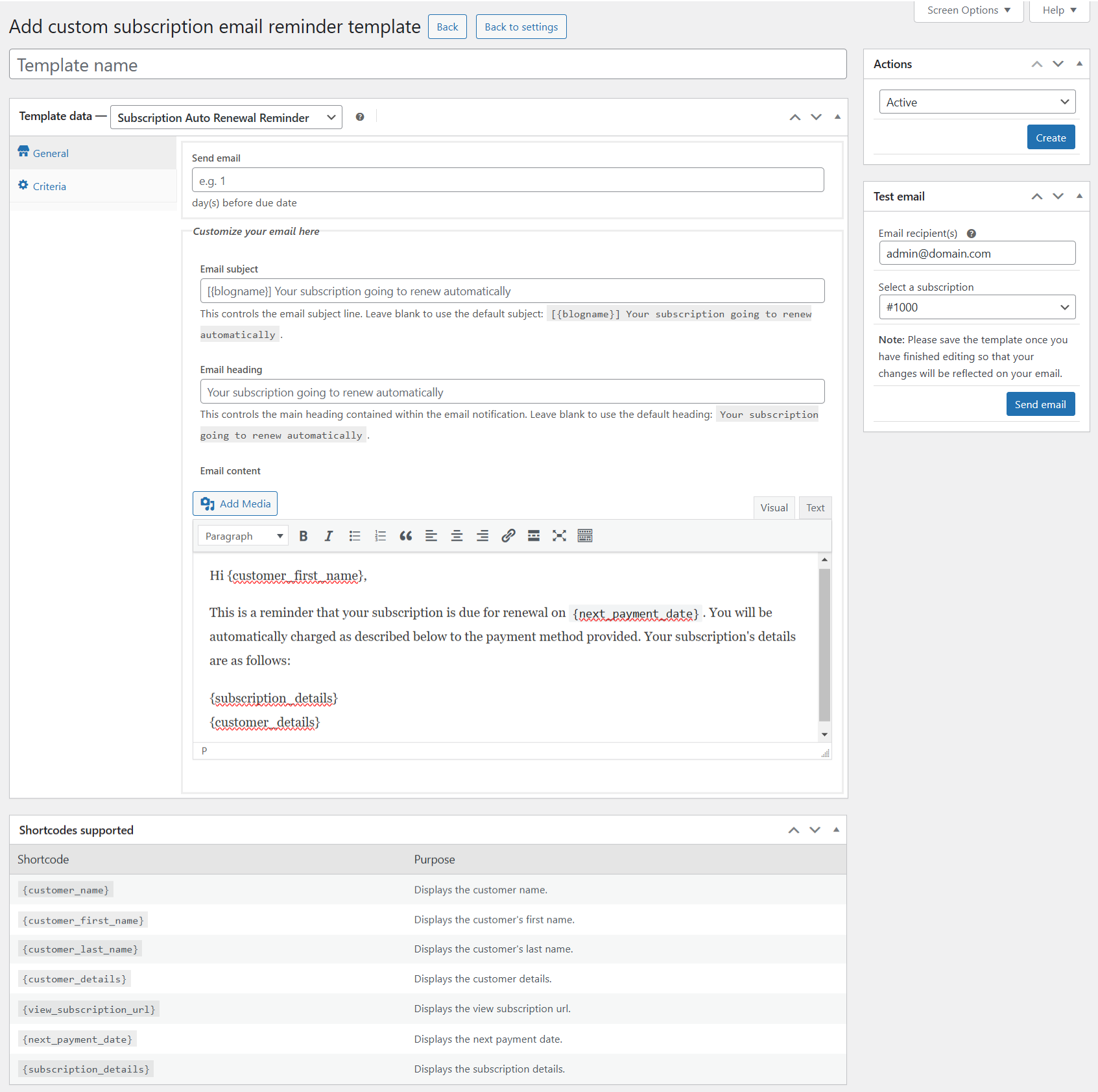Insert a numbered list
The image size is (1098, 1092).
[x=381, y=535]
